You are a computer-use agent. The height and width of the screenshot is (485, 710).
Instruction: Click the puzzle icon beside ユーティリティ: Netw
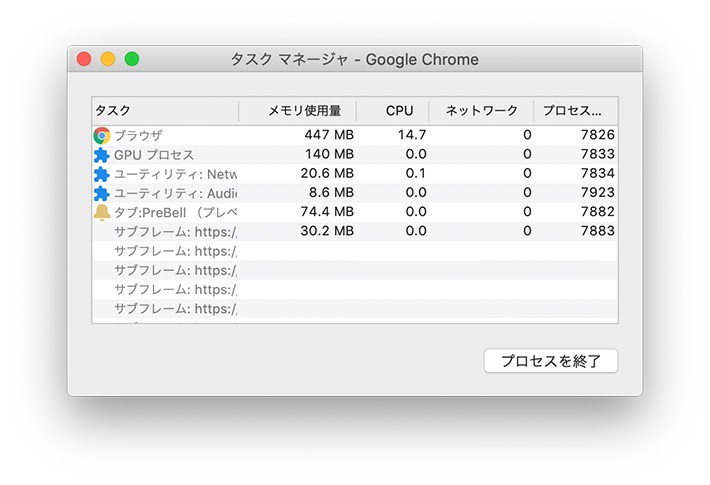[x=101, y=174]
